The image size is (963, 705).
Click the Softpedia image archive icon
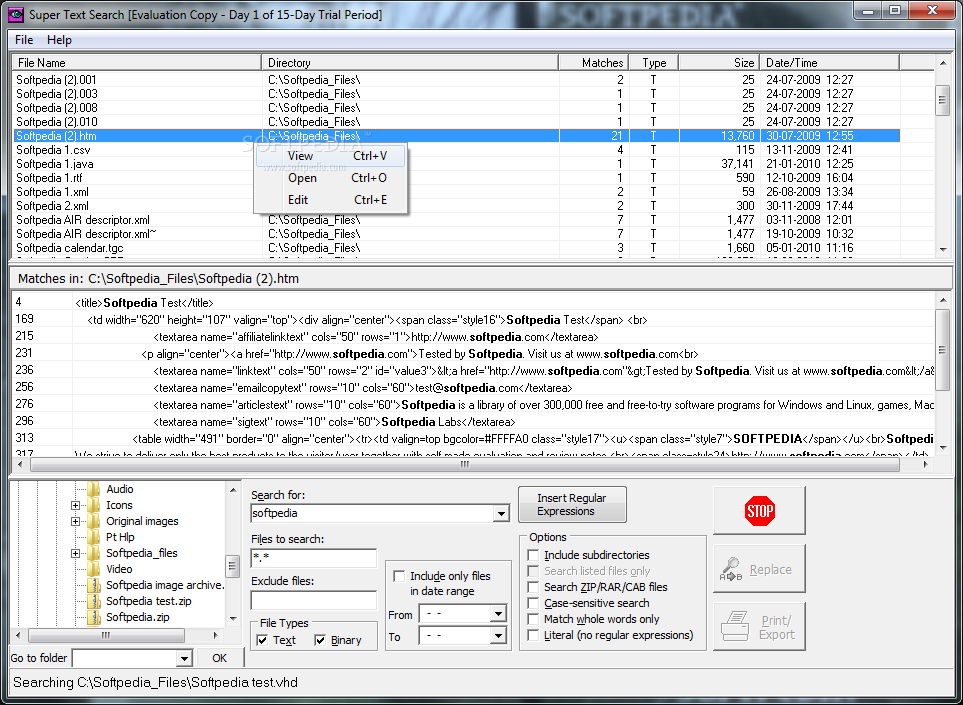click(x=94, y=585)
